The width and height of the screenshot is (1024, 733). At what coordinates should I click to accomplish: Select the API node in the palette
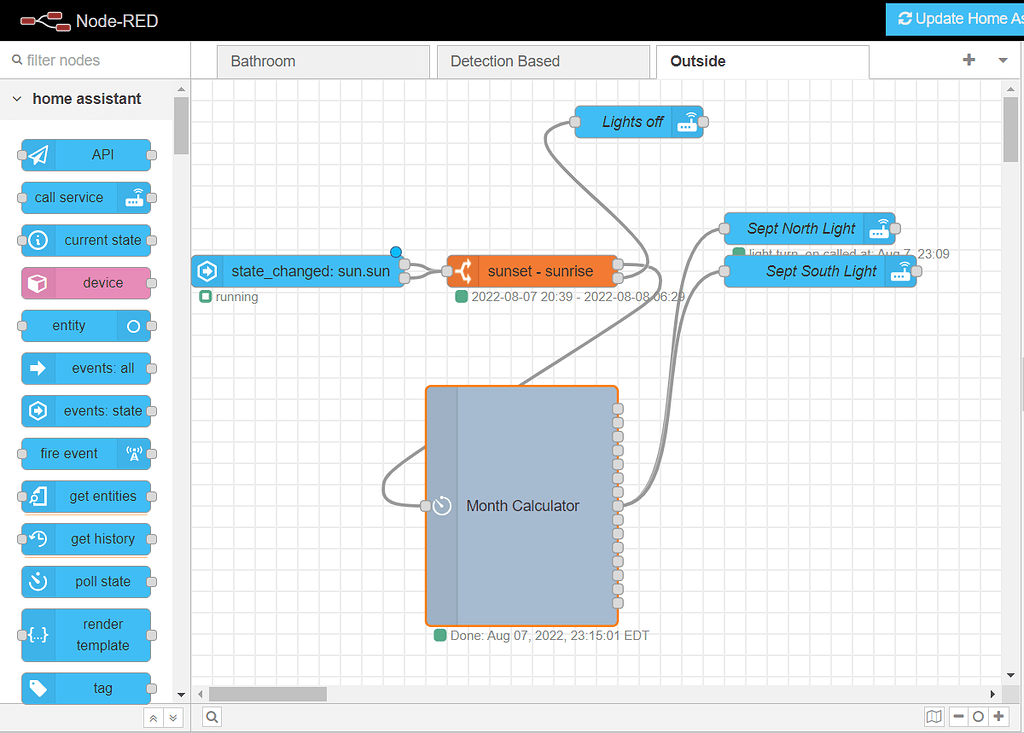tap(85, 155)
